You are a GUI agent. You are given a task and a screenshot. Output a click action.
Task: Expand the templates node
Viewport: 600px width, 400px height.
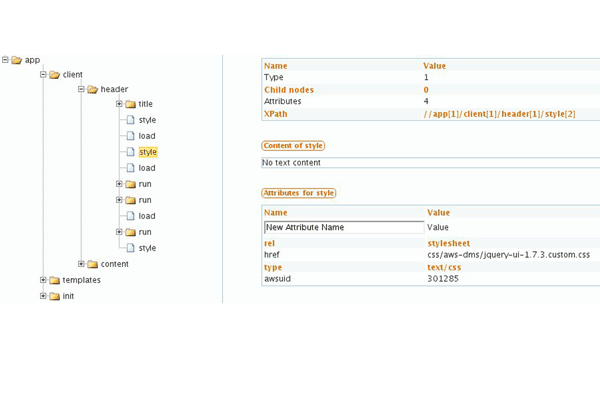click(x=43, y=280)
